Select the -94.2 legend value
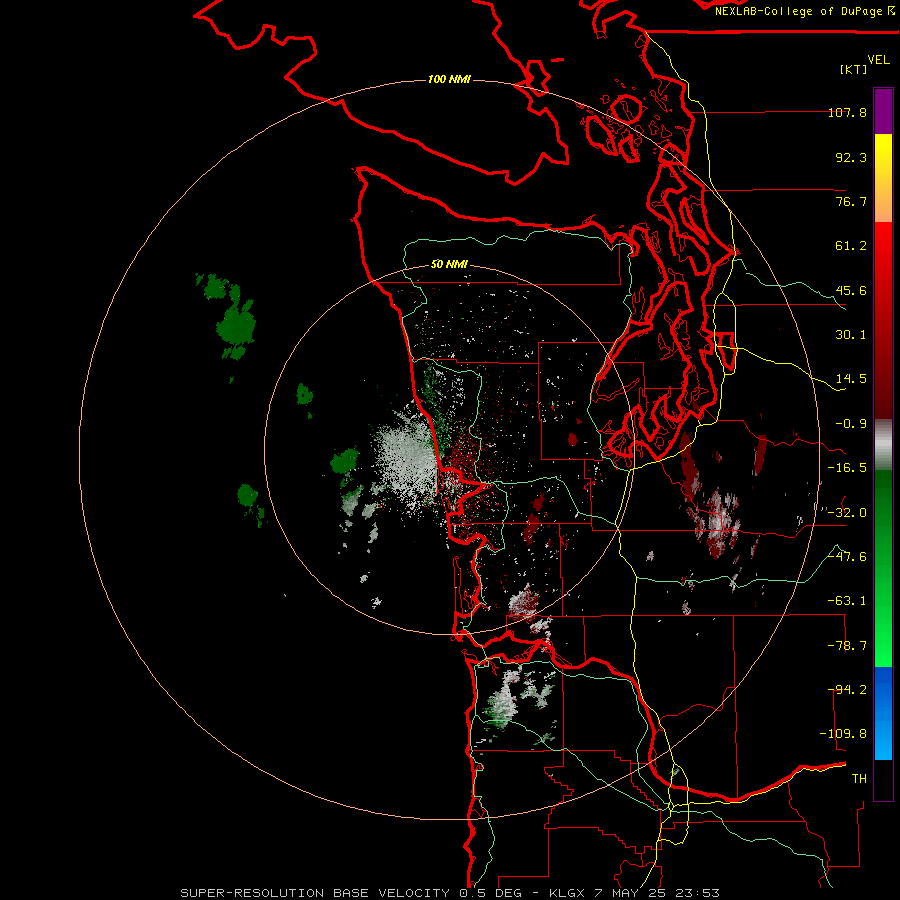Image resolution: width=900 pixels, height=900 pixels. click(x=847, y=690)
